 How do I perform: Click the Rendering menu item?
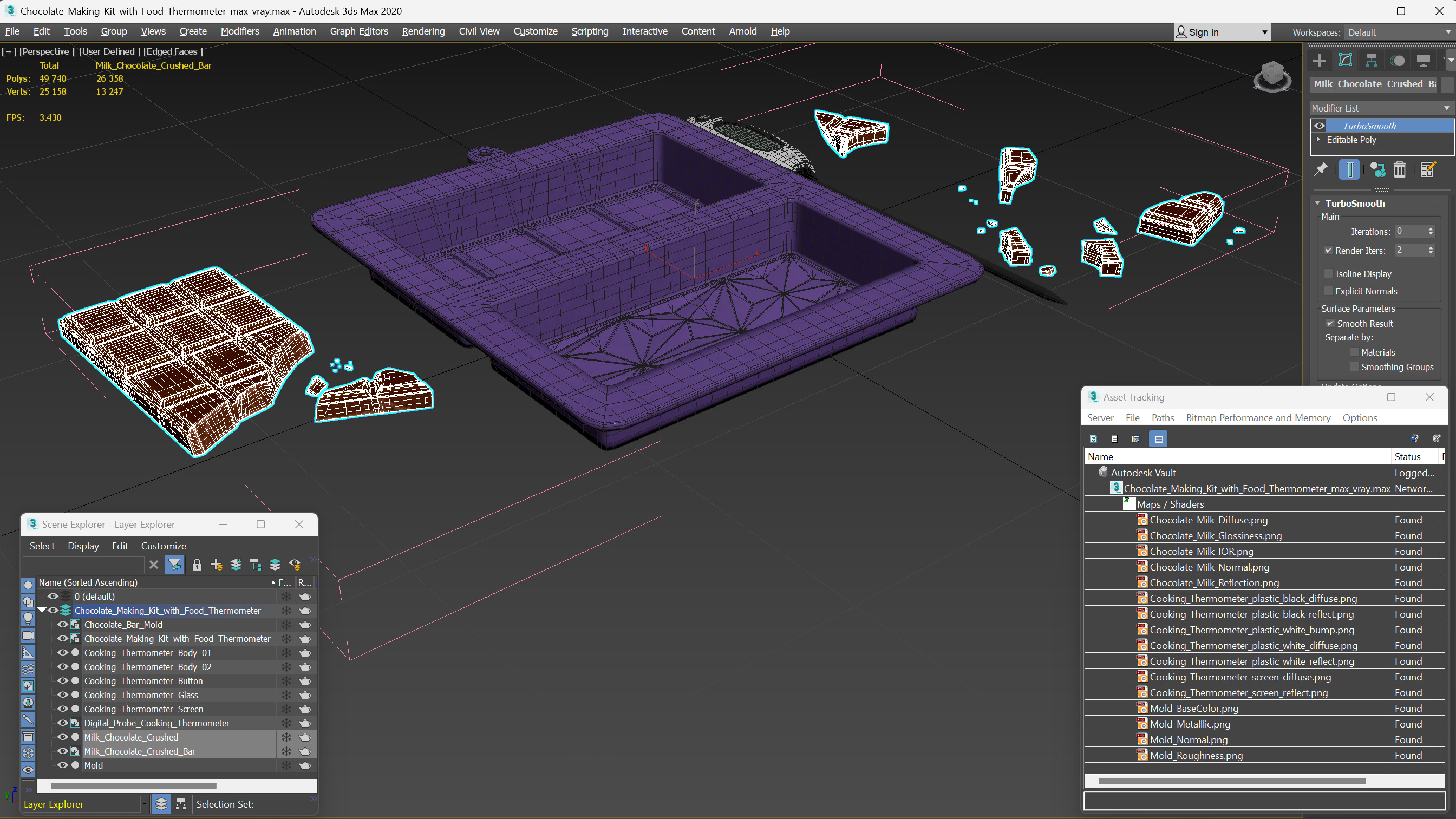[x=422, y=31]
